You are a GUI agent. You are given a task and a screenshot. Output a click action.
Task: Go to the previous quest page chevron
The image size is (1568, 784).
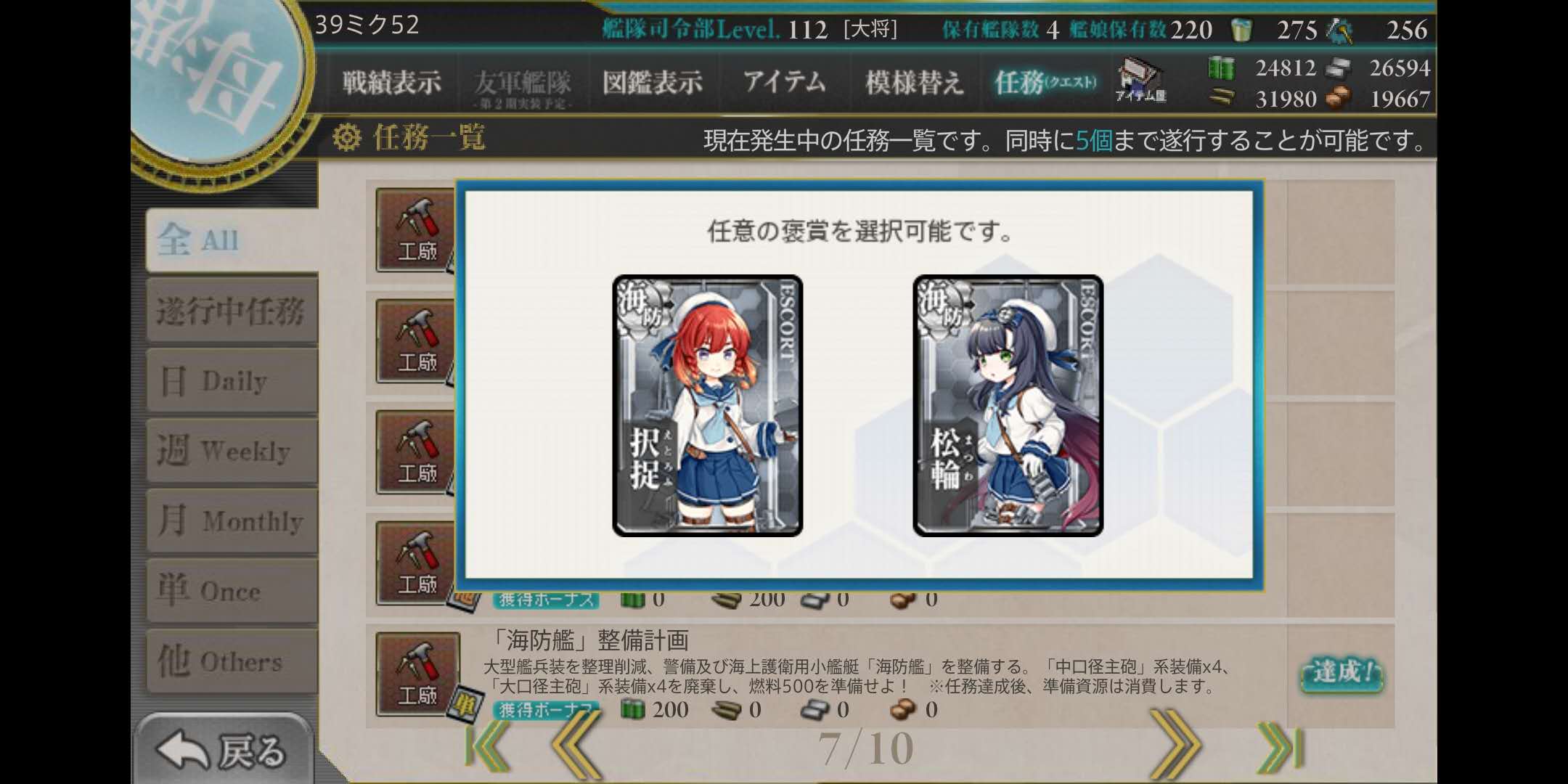[x=575, y=746]
